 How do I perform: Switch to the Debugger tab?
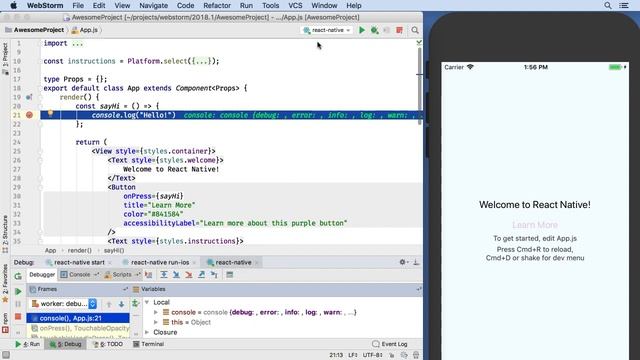click(42, 275)
